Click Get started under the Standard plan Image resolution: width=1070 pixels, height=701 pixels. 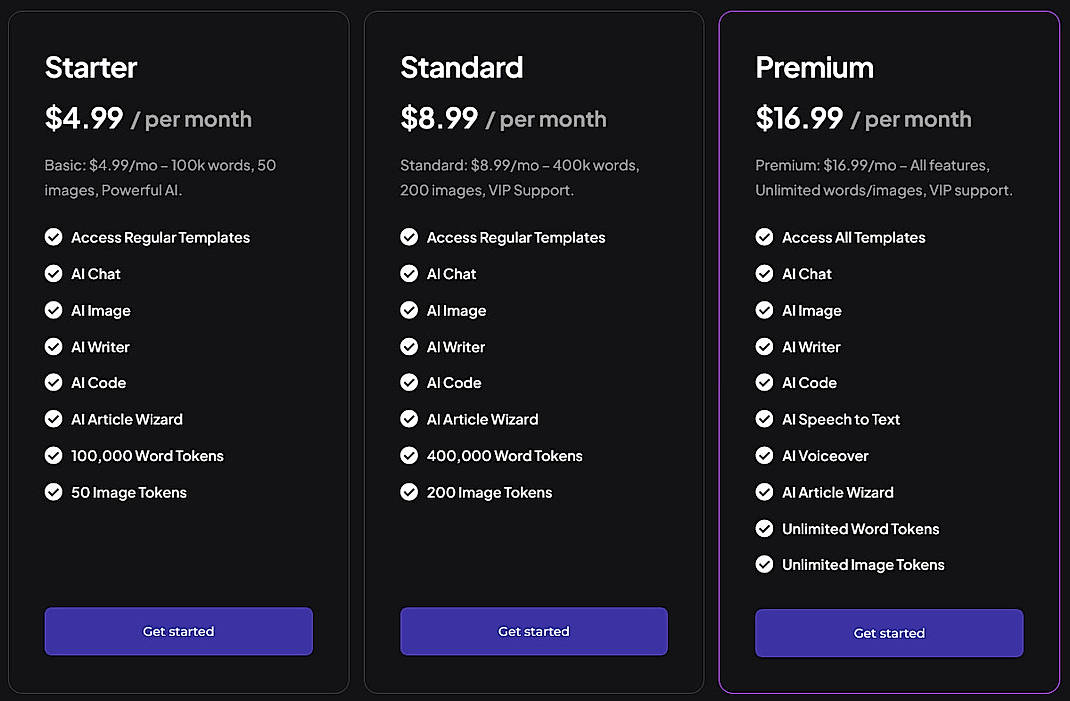tap(533, 631)
